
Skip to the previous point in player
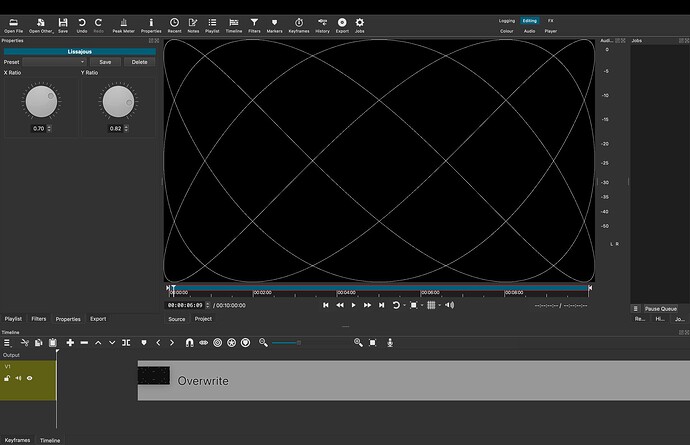tap(326, 305)
